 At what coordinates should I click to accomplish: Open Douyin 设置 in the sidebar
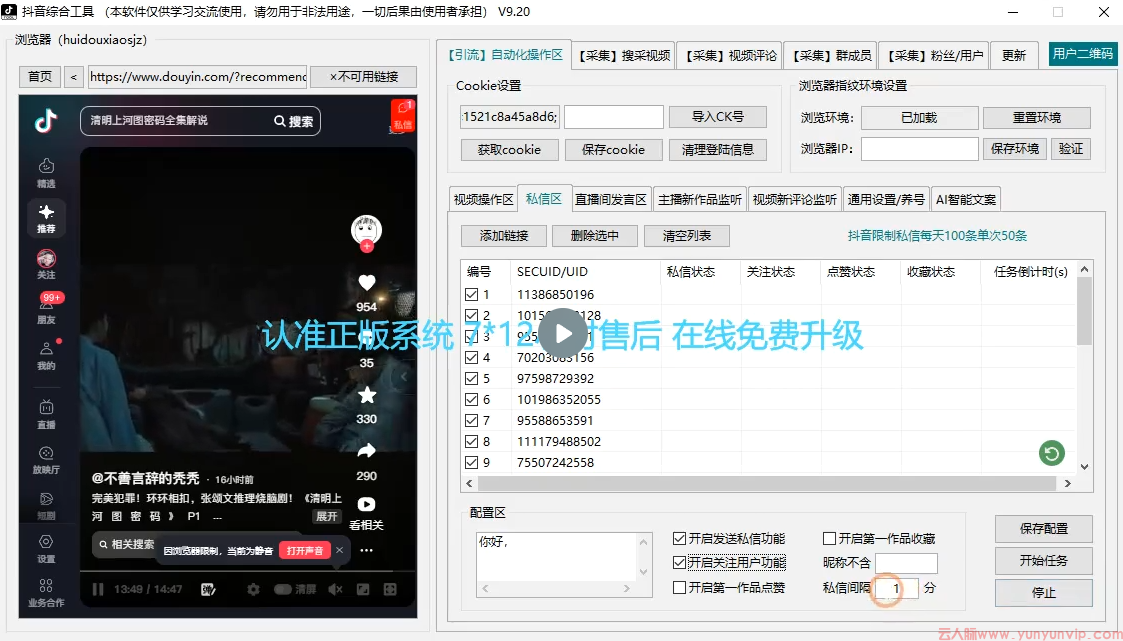[47, 549]
